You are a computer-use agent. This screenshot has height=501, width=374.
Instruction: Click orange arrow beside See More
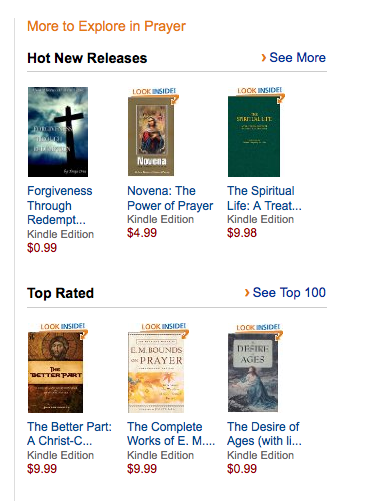click(264, 58)
